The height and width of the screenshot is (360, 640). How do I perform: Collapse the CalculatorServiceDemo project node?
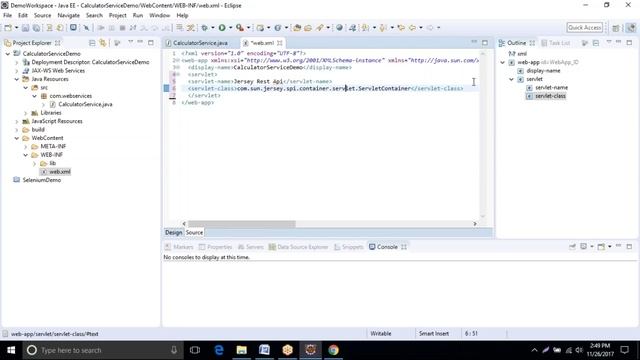8,53
